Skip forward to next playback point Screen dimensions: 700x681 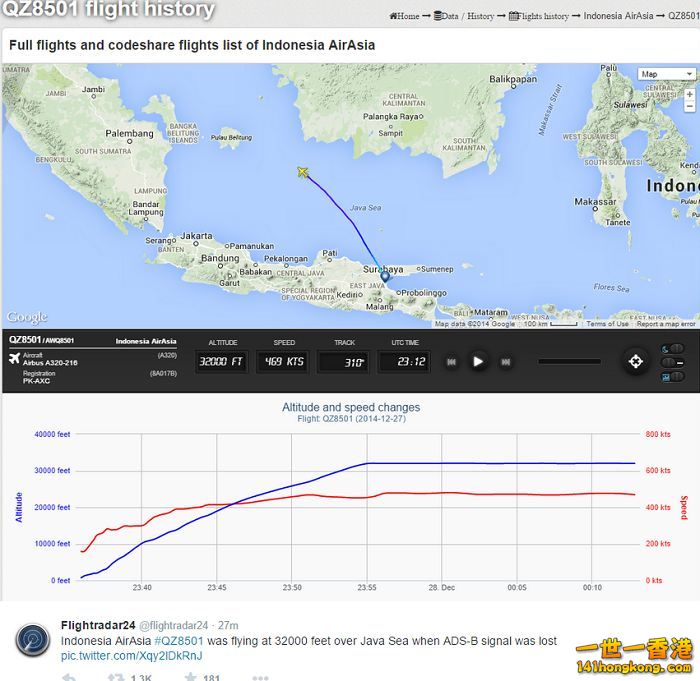coord(506,362)
